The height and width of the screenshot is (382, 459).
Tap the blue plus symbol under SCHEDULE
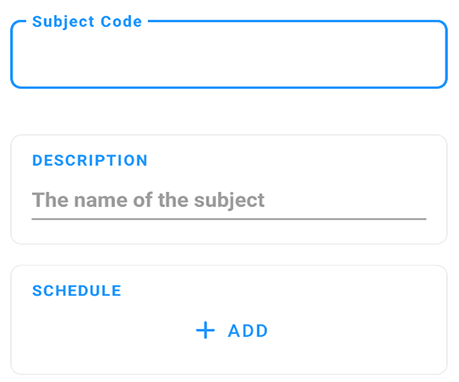point(205,330)
